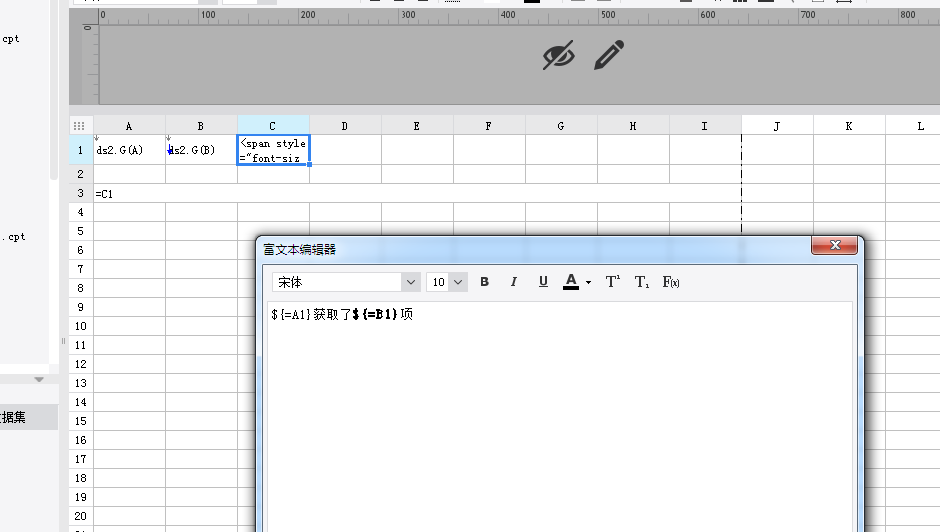Toggle bold in rich text editor
Screen dimensions: 940x532
coord(484,282)
